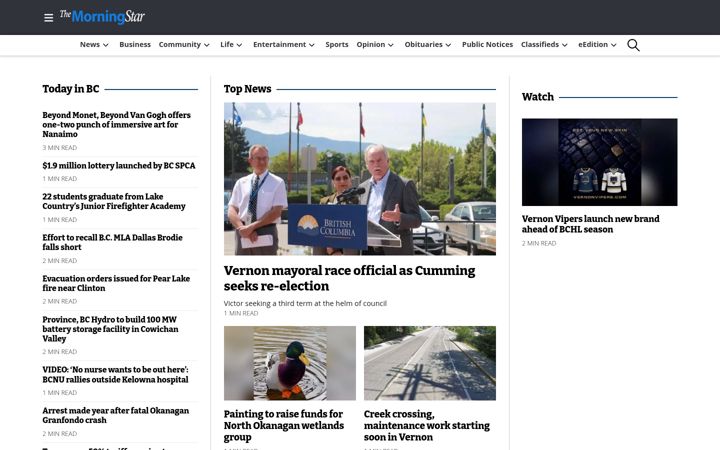Read Evacuation orders Pear Lake fire story

point(116,283)
